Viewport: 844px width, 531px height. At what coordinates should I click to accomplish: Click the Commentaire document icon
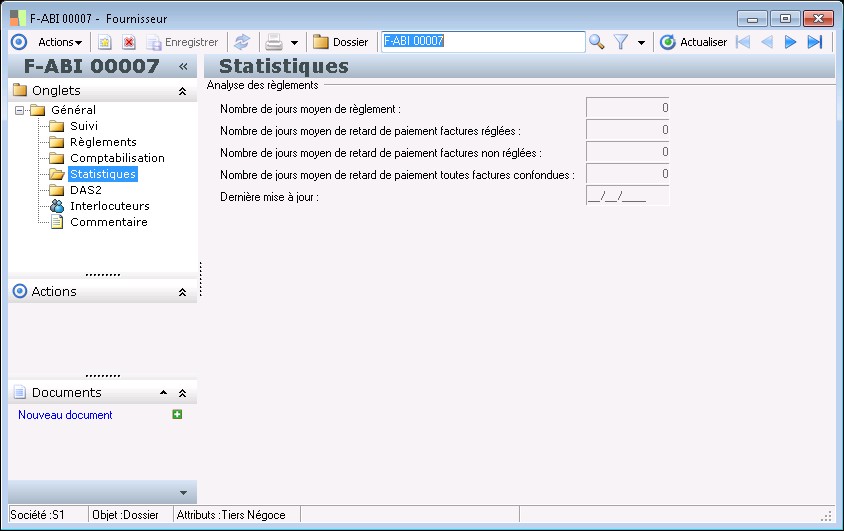pos(57,222)
